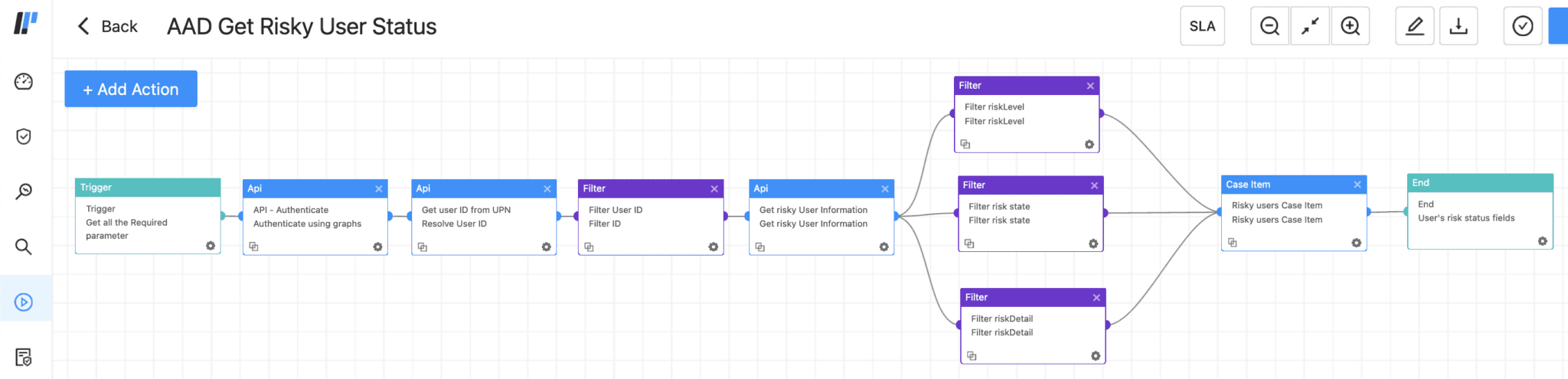
Task: Close the API Authenticate node
Action: pos(379,188)
